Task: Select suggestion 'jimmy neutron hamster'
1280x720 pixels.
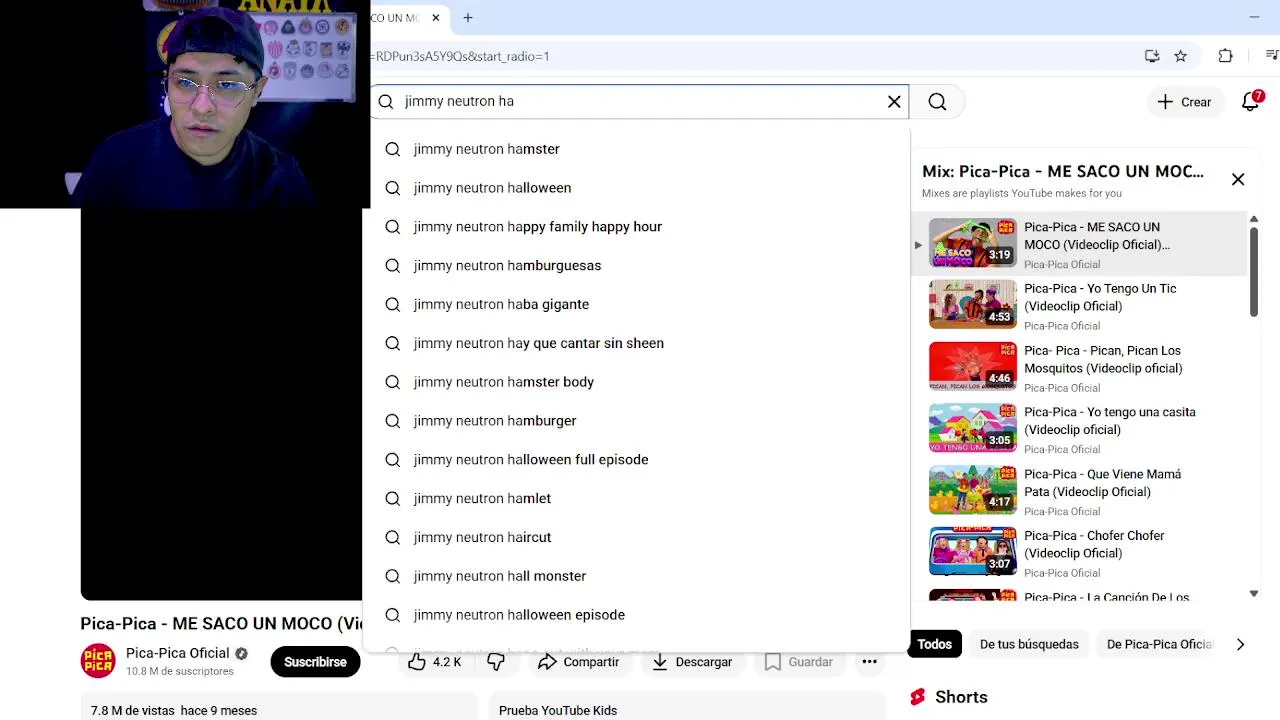Action: [637, 149]
